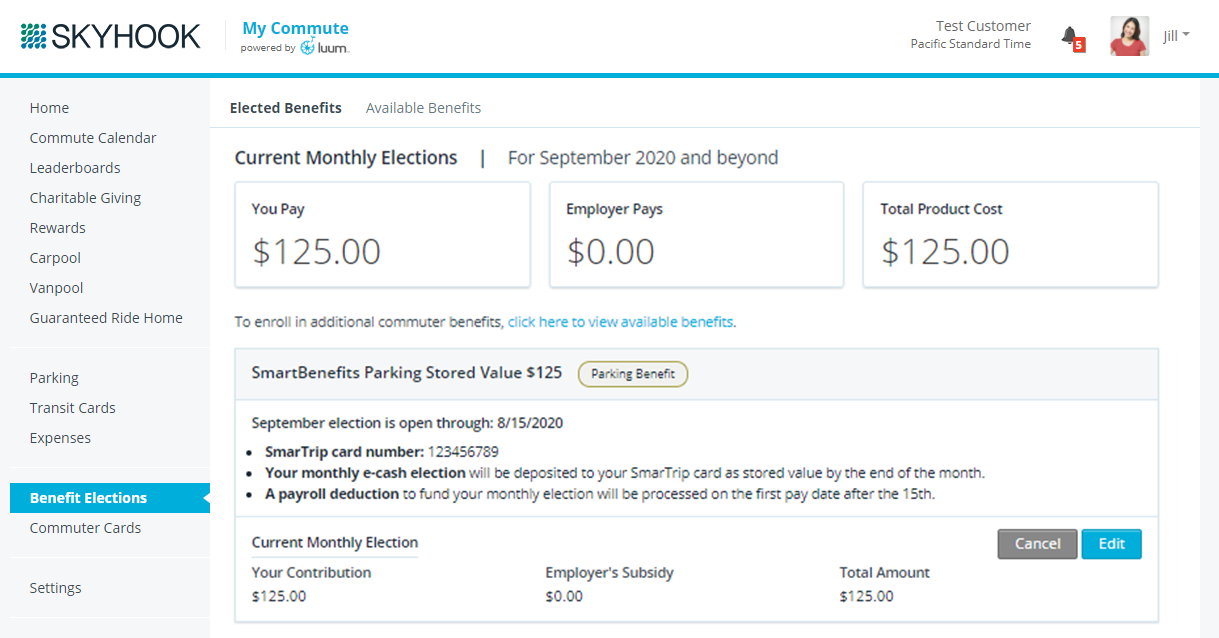Open Commute Calendar in sidebar
This screenshot has width=1219, height=638.
tap(93, 138)
